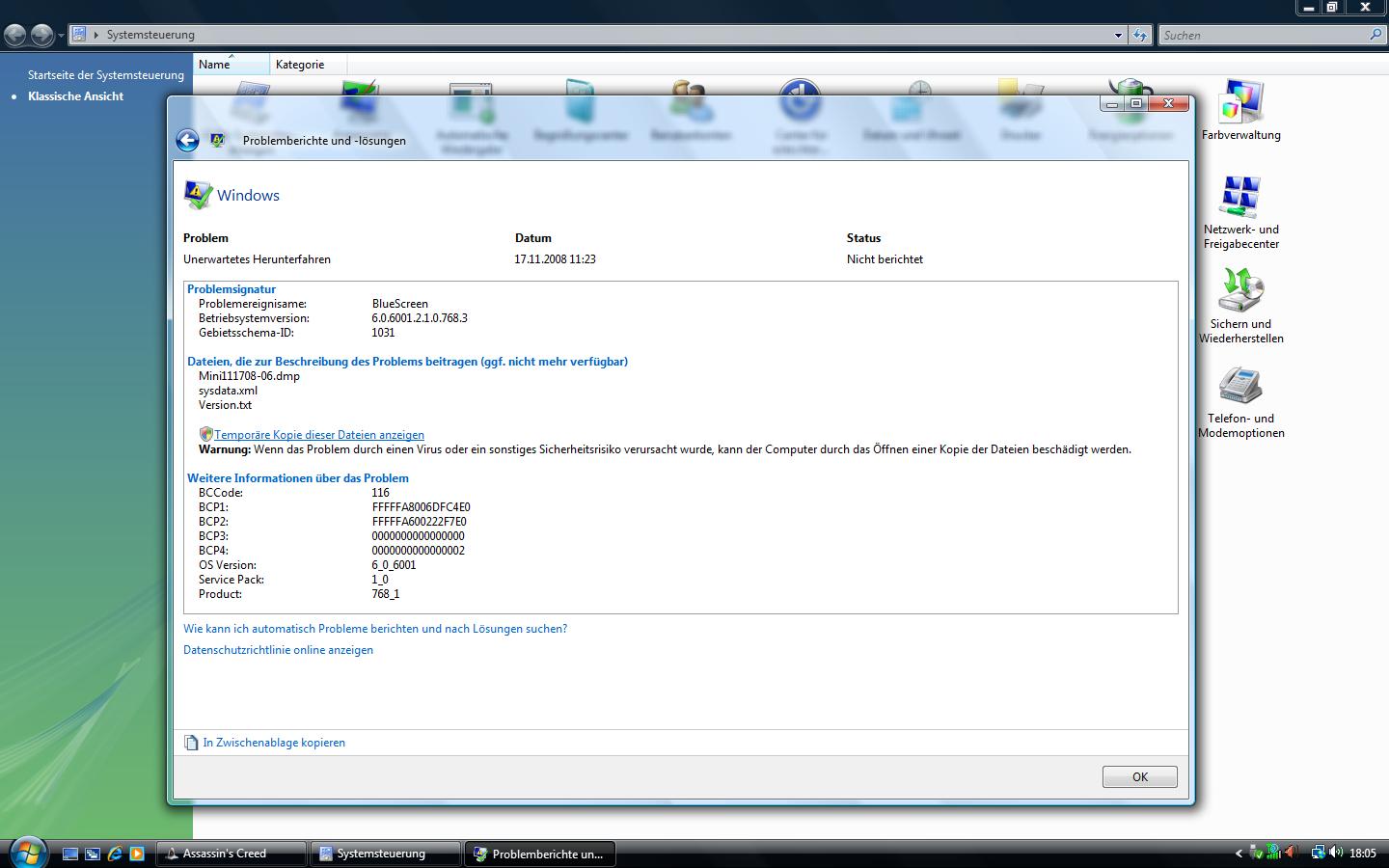Viewport: 1389px width, 868px height.
Task: Expand the breadcrumb arrow before Systemsteuerung
Action: pos(96,35)
